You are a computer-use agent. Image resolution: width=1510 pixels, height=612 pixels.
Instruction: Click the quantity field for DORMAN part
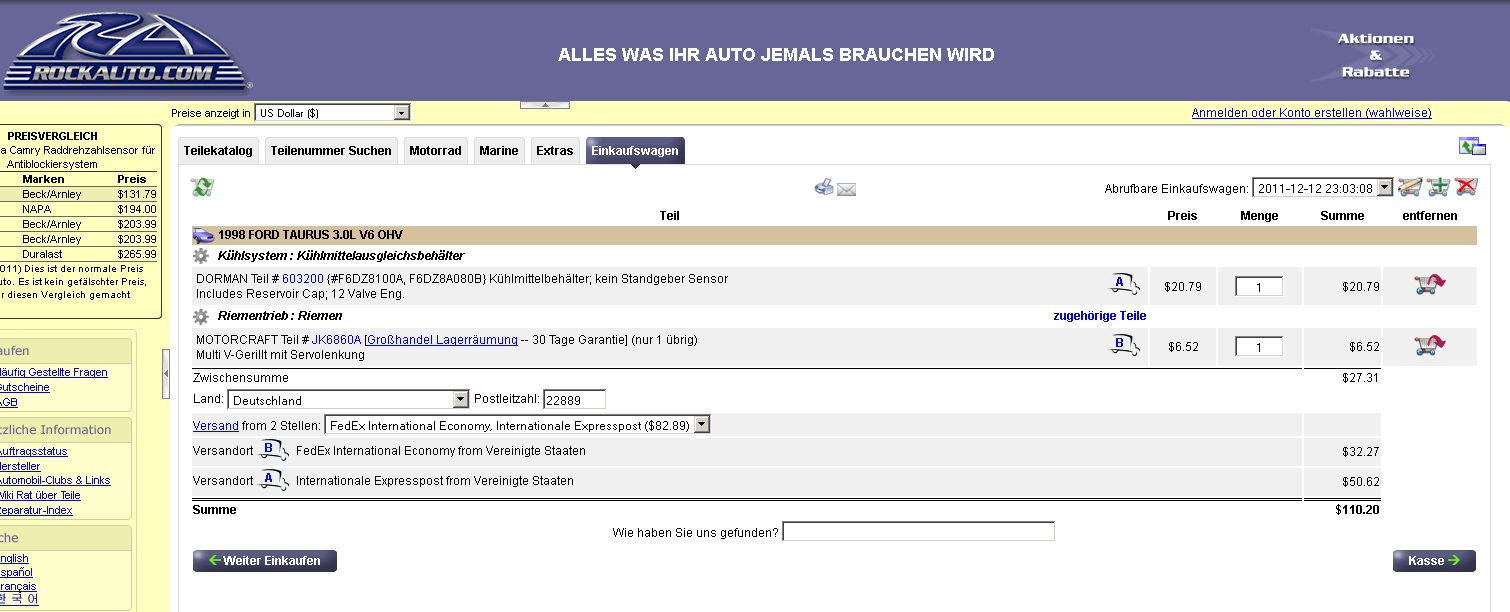(1259, 287)
